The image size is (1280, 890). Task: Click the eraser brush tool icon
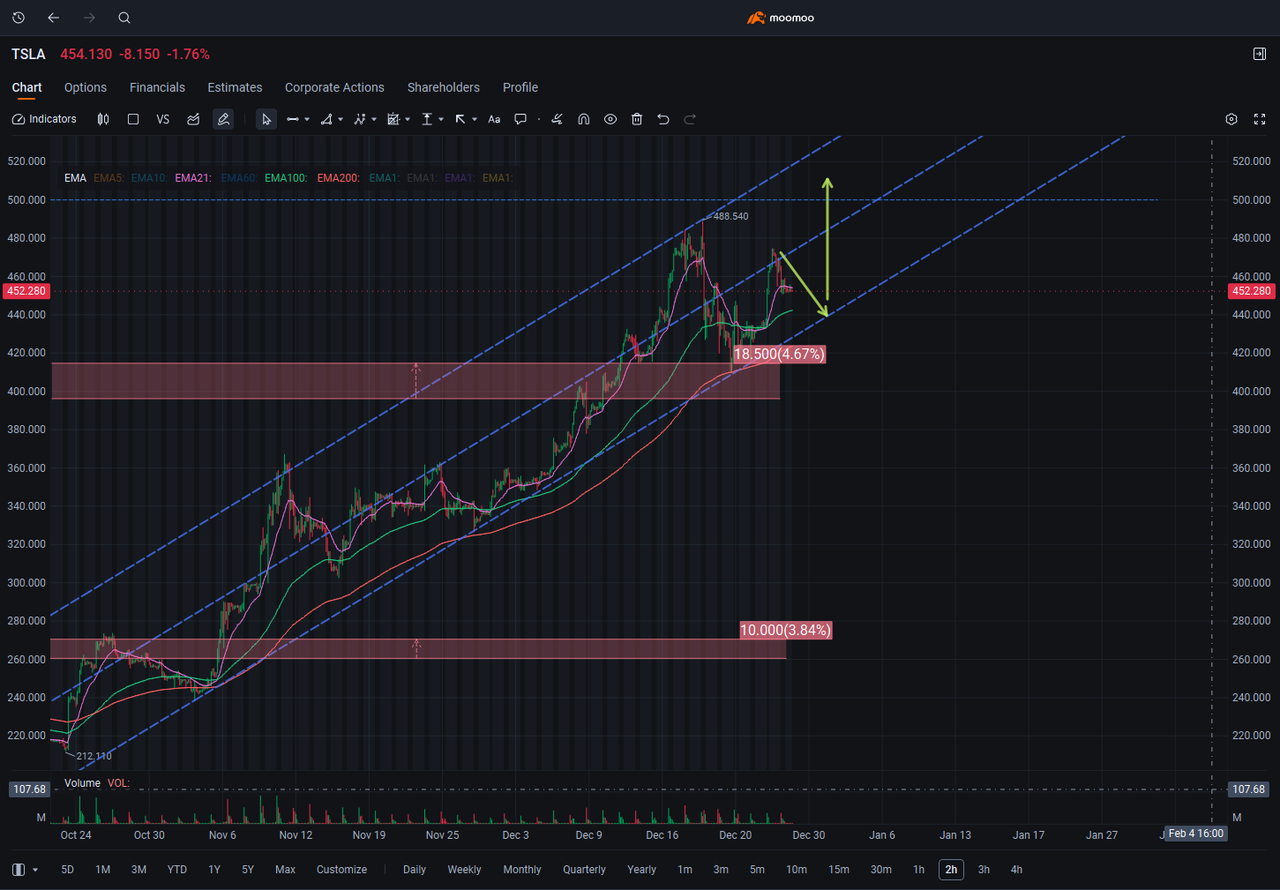tap(557, 119)
